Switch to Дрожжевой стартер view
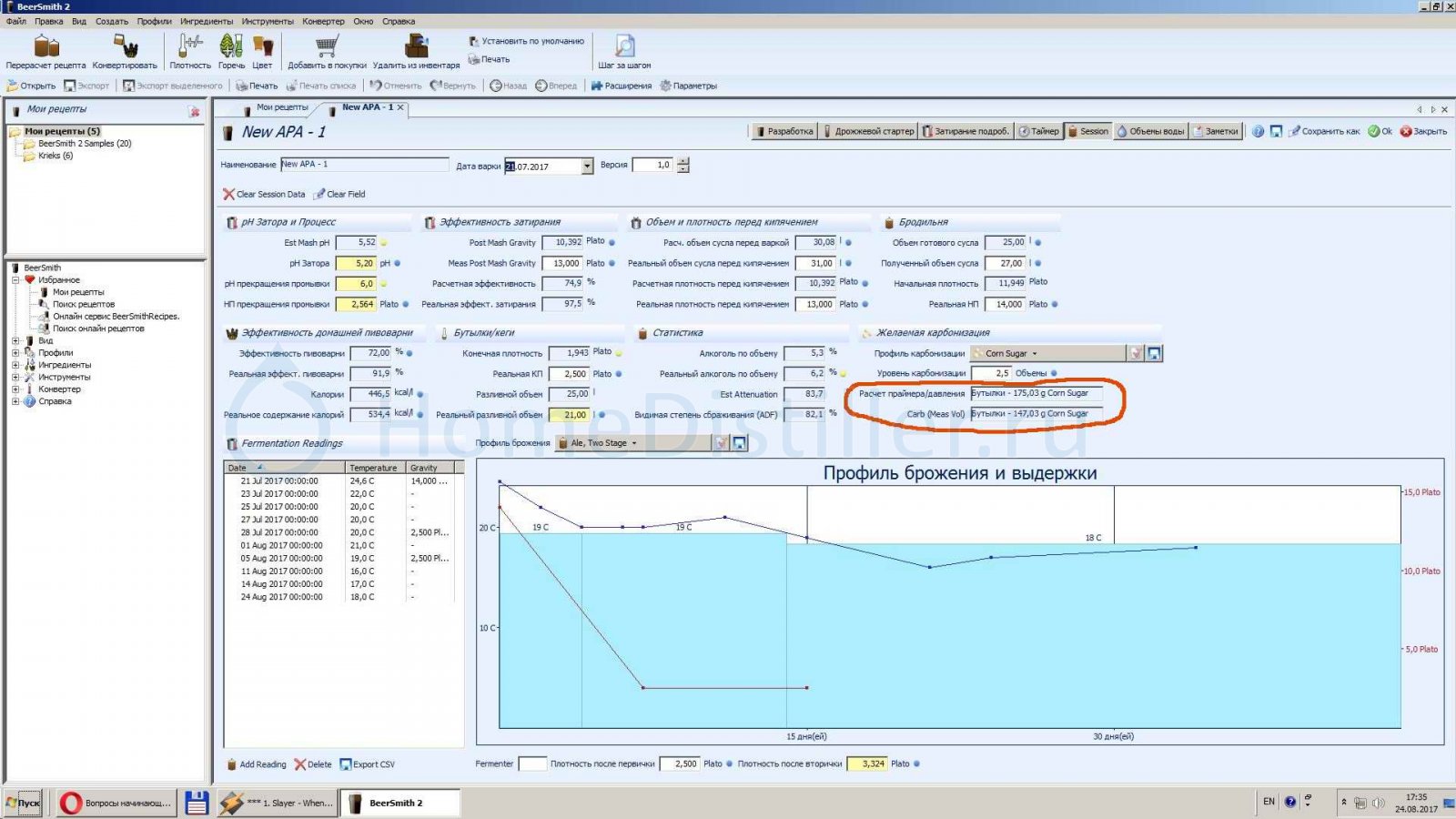Image resolution: width=1456 pixels, height=819 pixels. (868, 131)
